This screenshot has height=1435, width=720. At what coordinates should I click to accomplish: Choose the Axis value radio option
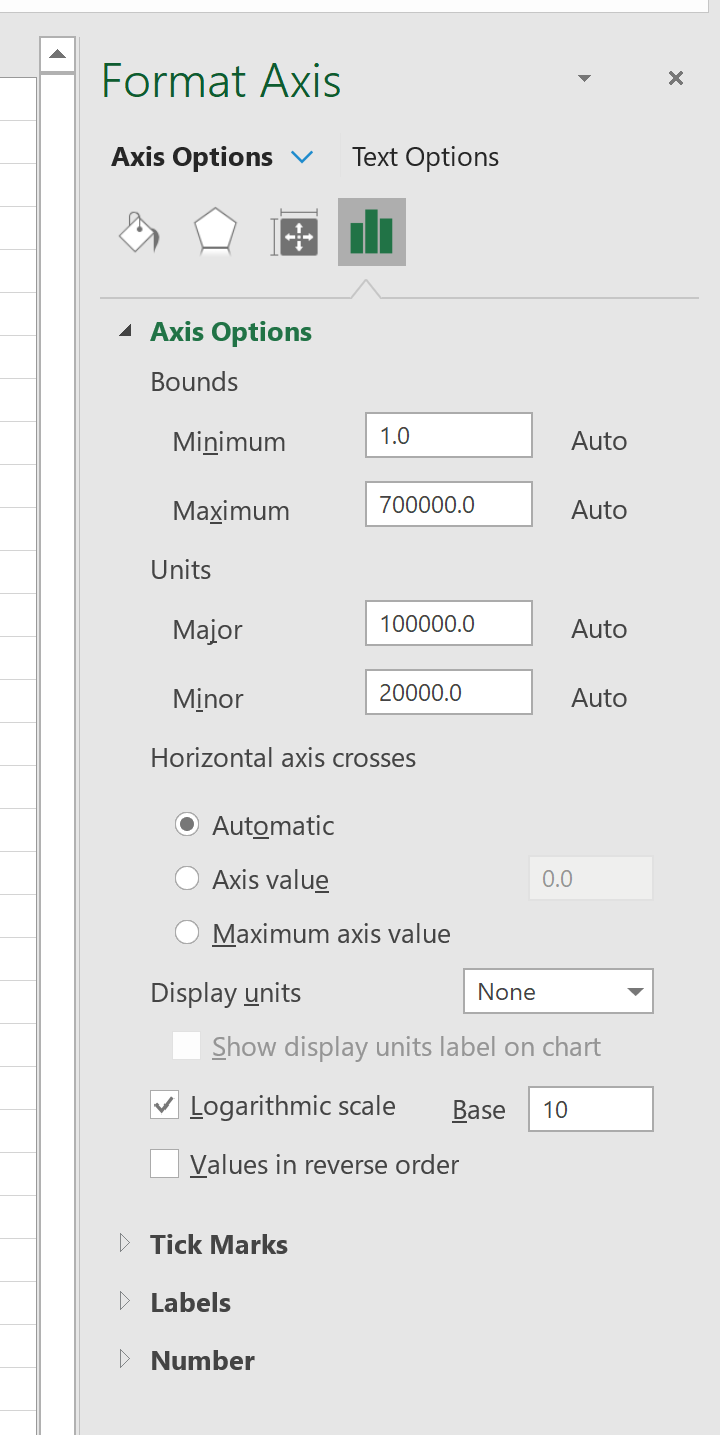coord(187,879)
